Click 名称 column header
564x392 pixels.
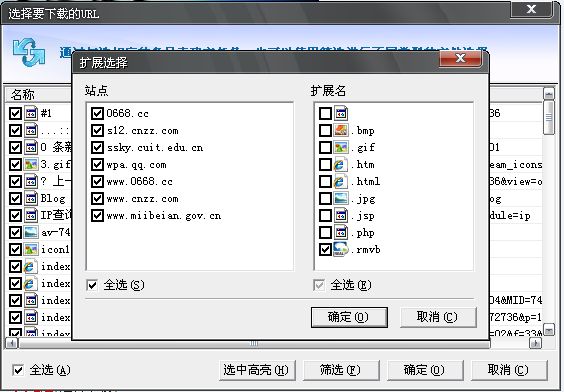pos(38,95)
